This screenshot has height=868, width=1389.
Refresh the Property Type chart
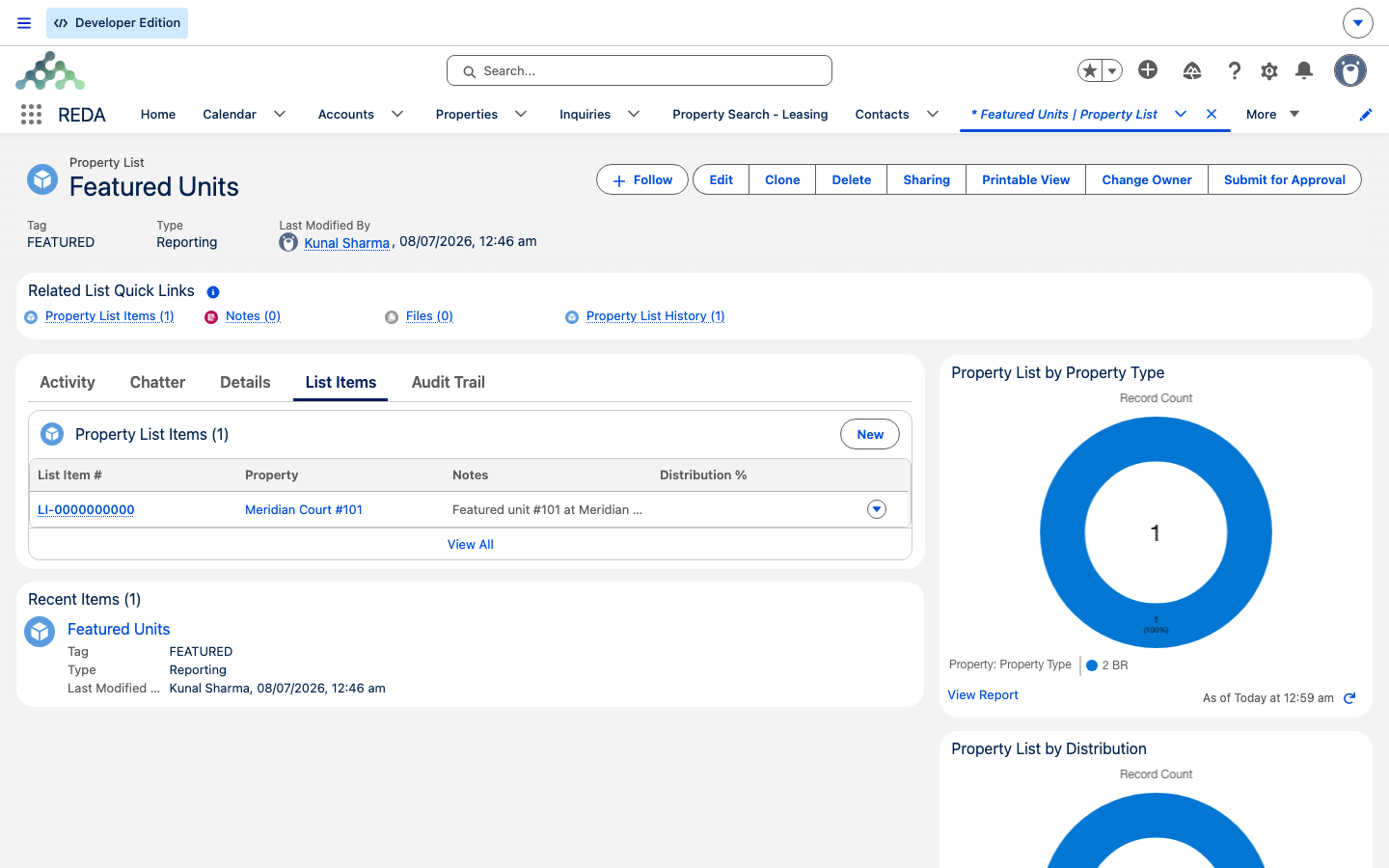tap(1349, 698)
